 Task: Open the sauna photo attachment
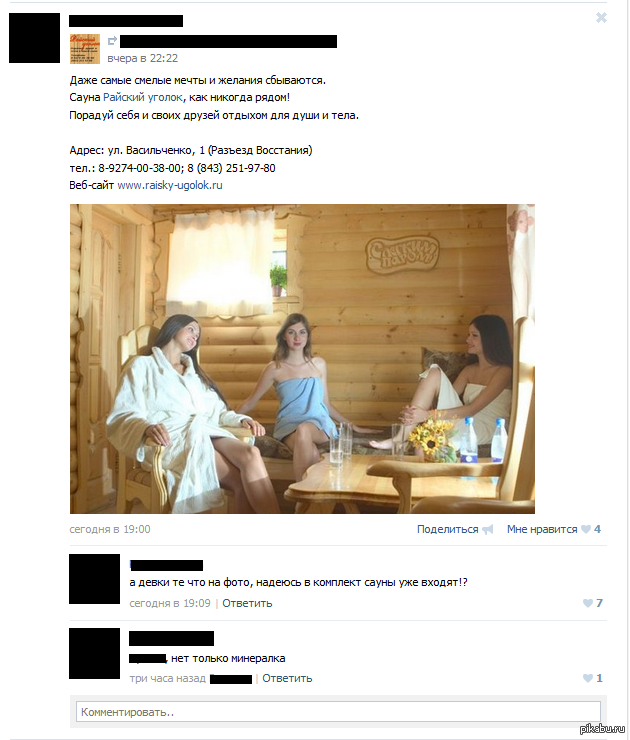pos(302,359)
